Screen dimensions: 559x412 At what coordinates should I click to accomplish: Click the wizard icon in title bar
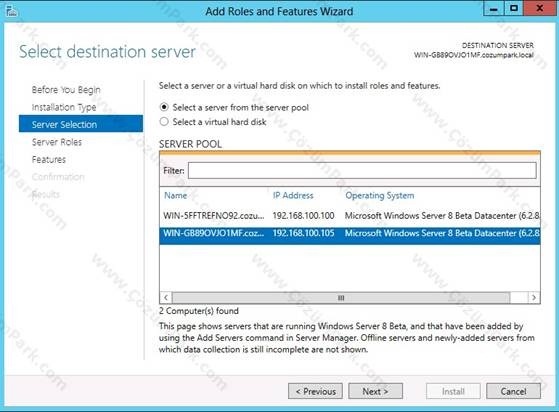point(11,10)
